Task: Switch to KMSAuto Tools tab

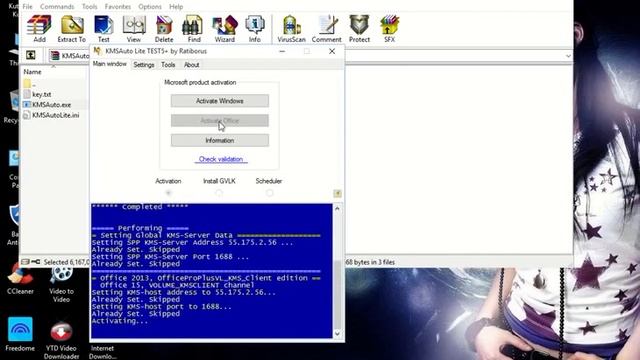Action: pos(168,65)
